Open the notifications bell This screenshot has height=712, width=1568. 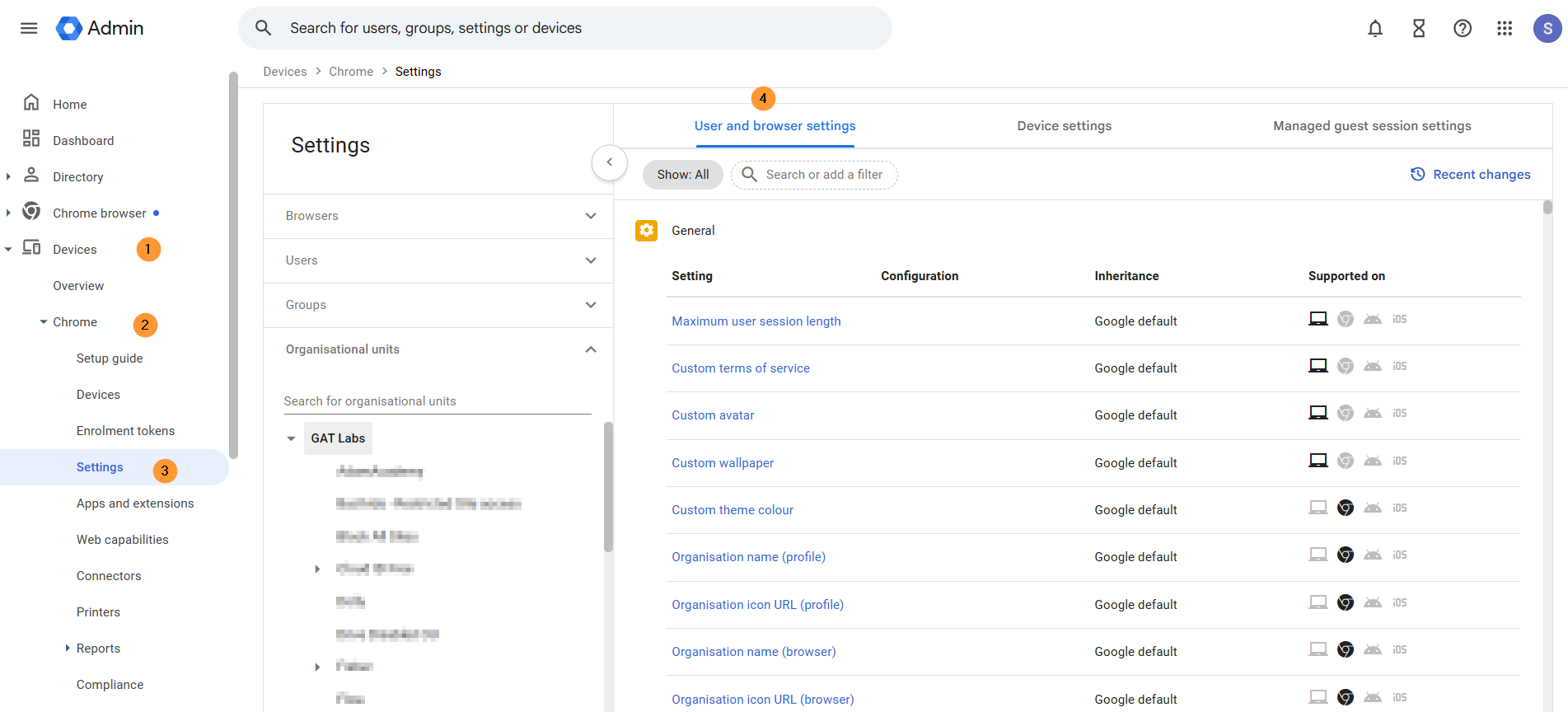(x=1375, y=28)
